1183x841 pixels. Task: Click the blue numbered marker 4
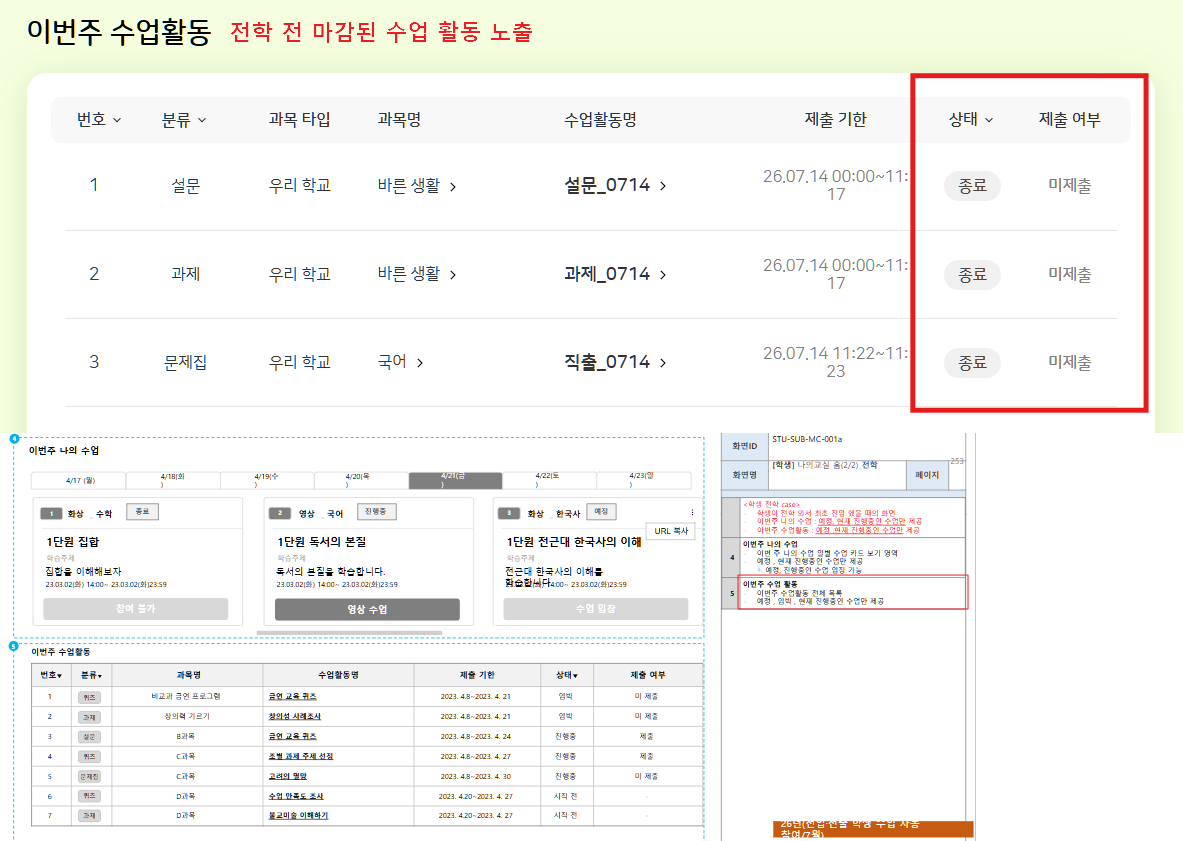point(14,438)
